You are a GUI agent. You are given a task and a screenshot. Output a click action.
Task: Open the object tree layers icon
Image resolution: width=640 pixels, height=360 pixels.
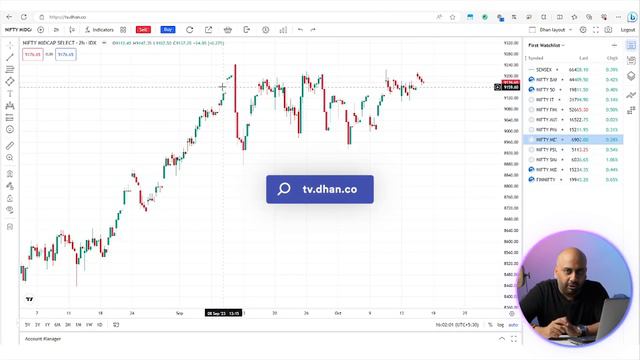point(631,76)
